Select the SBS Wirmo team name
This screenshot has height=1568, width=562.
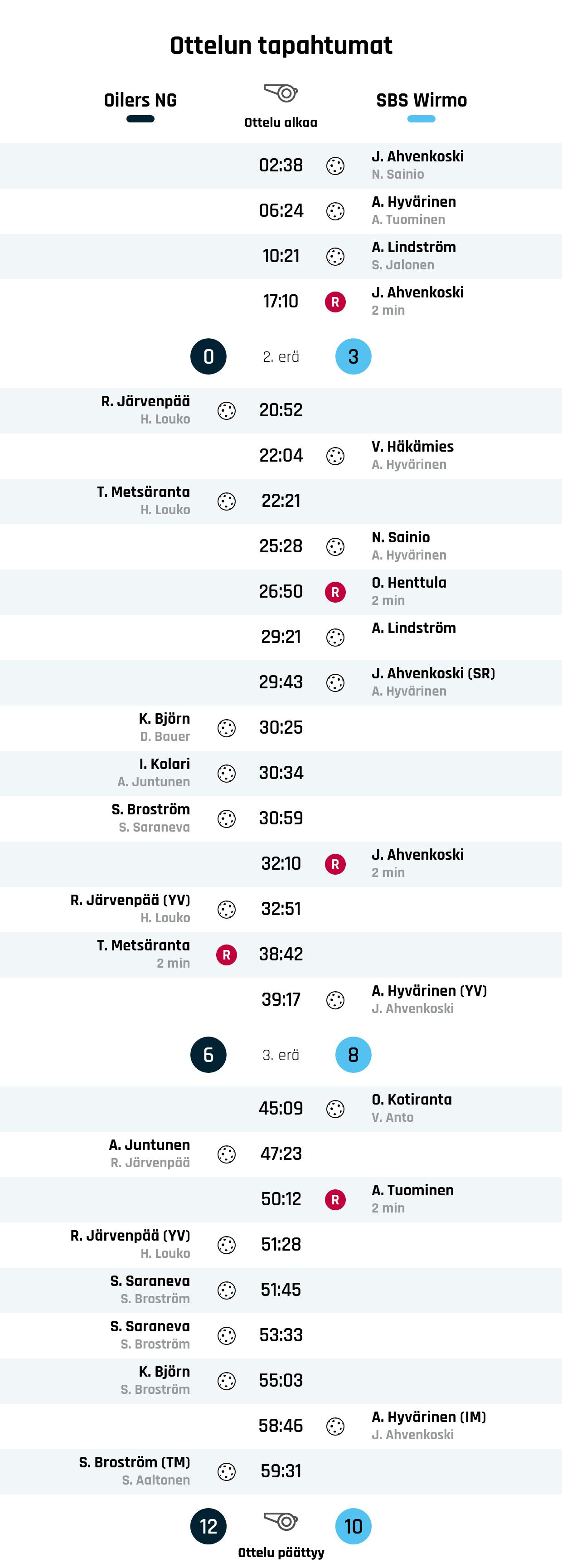click(421, 100)
